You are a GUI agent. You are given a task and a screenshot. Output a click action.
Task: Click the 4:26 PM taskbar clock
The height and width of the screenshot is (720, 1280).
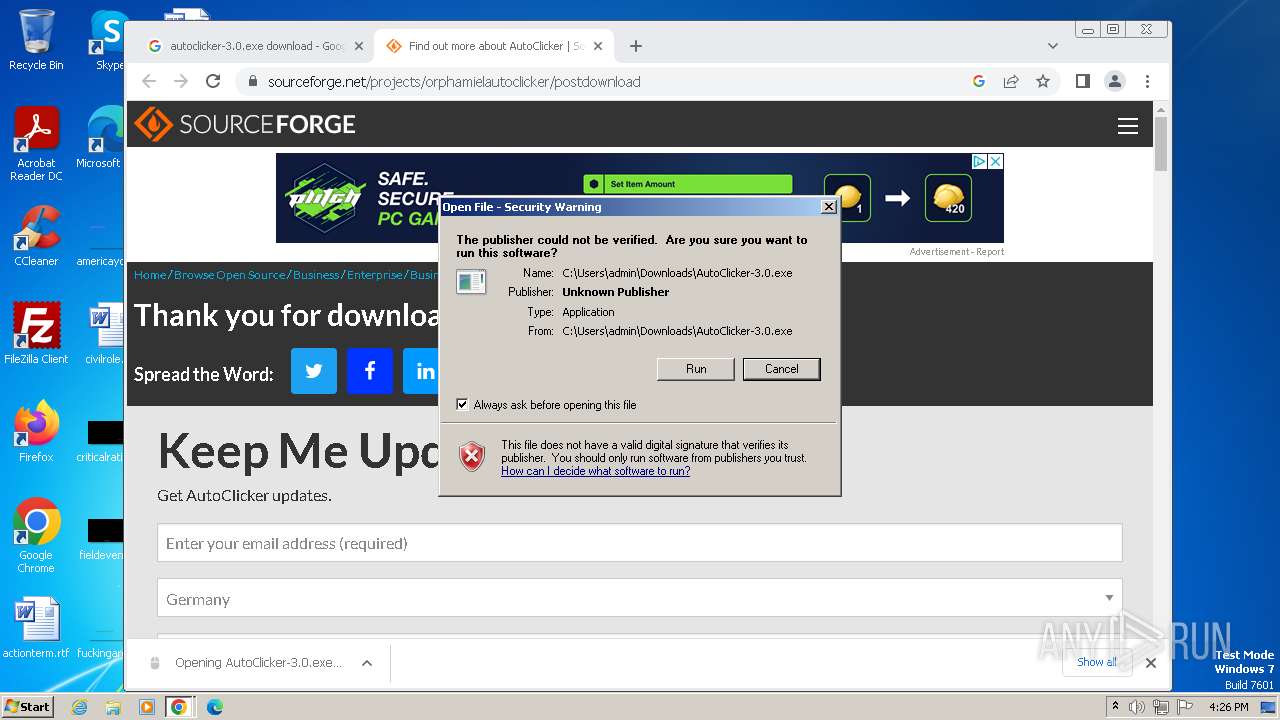tap(1229, 707)
